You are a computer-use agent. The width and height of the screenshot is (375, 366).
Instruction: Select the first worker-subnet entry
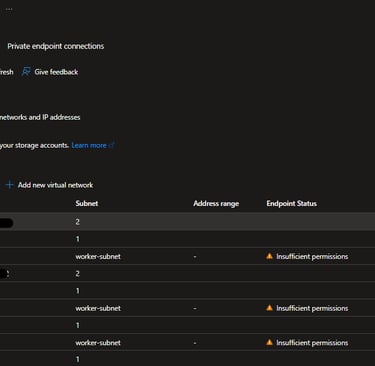(98, 256)
